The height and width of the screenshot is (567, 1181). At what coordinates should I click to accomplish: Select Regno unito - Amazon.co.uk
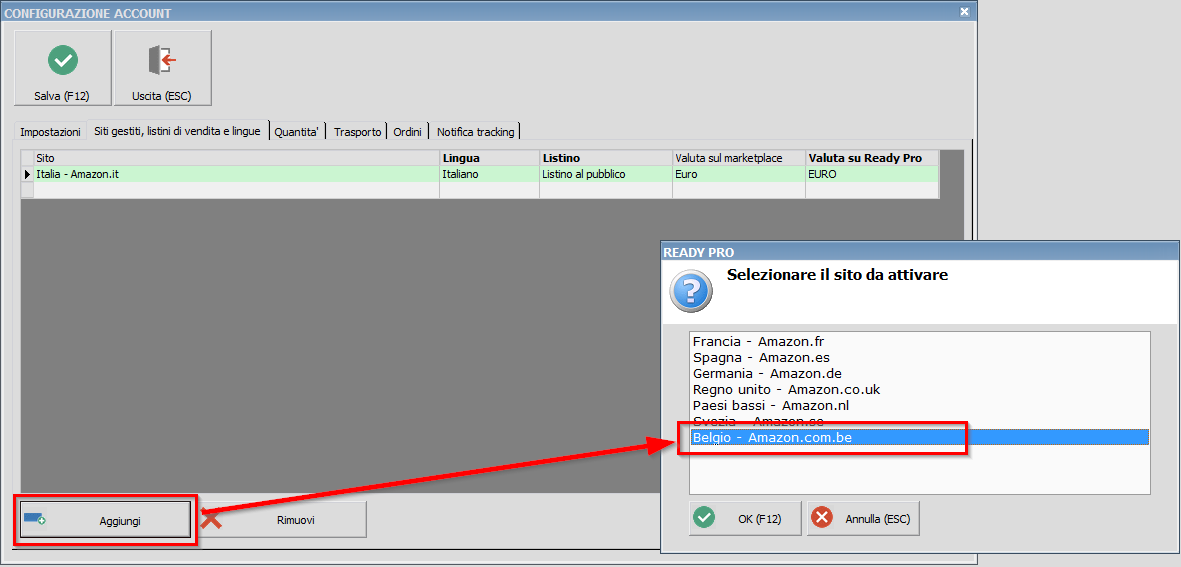pyautogui.click(x=920, y=389)
